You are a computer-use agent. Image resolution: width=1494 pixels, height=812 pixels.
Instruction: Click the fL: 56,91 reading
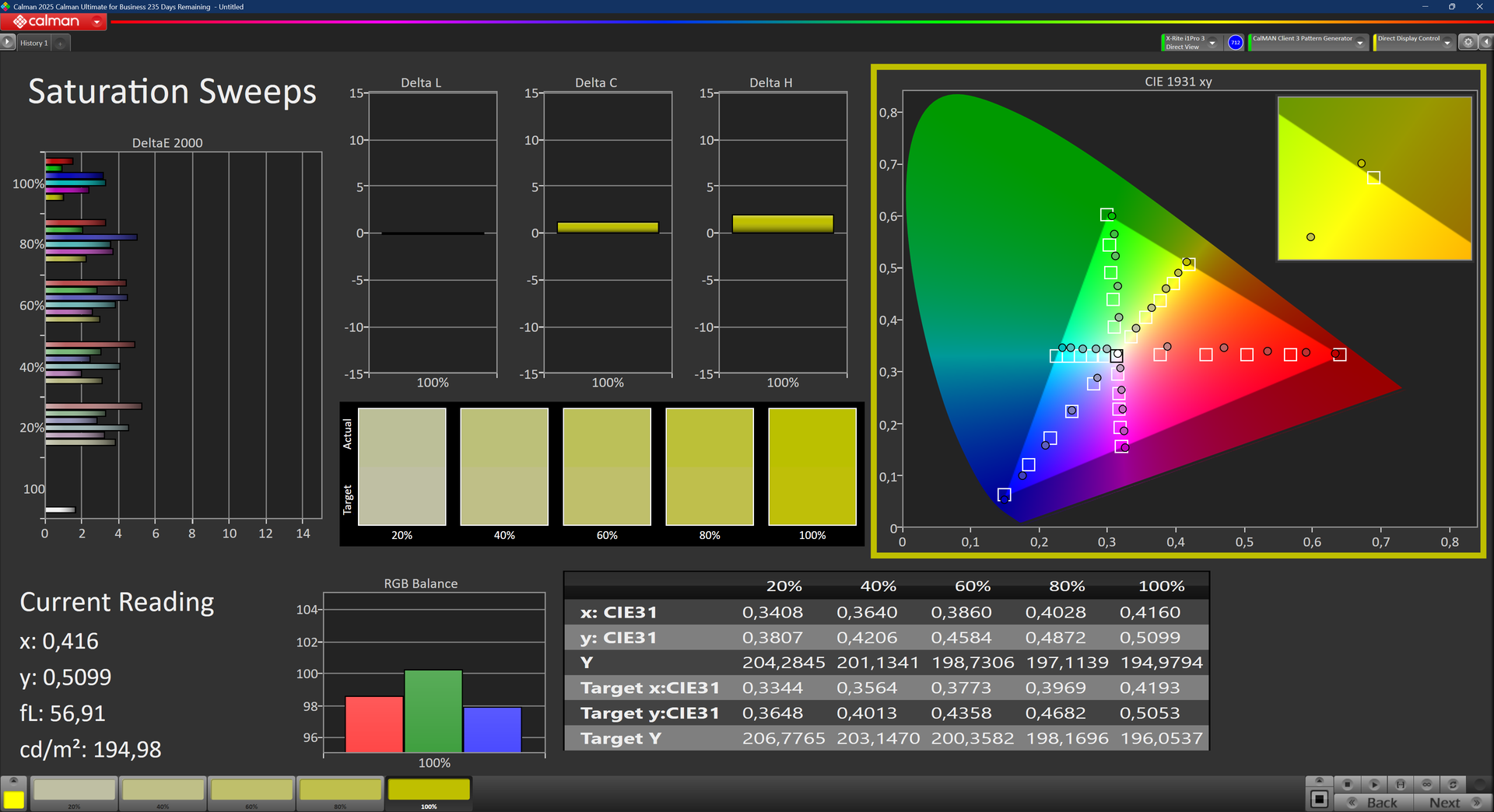tap(62, 713)
